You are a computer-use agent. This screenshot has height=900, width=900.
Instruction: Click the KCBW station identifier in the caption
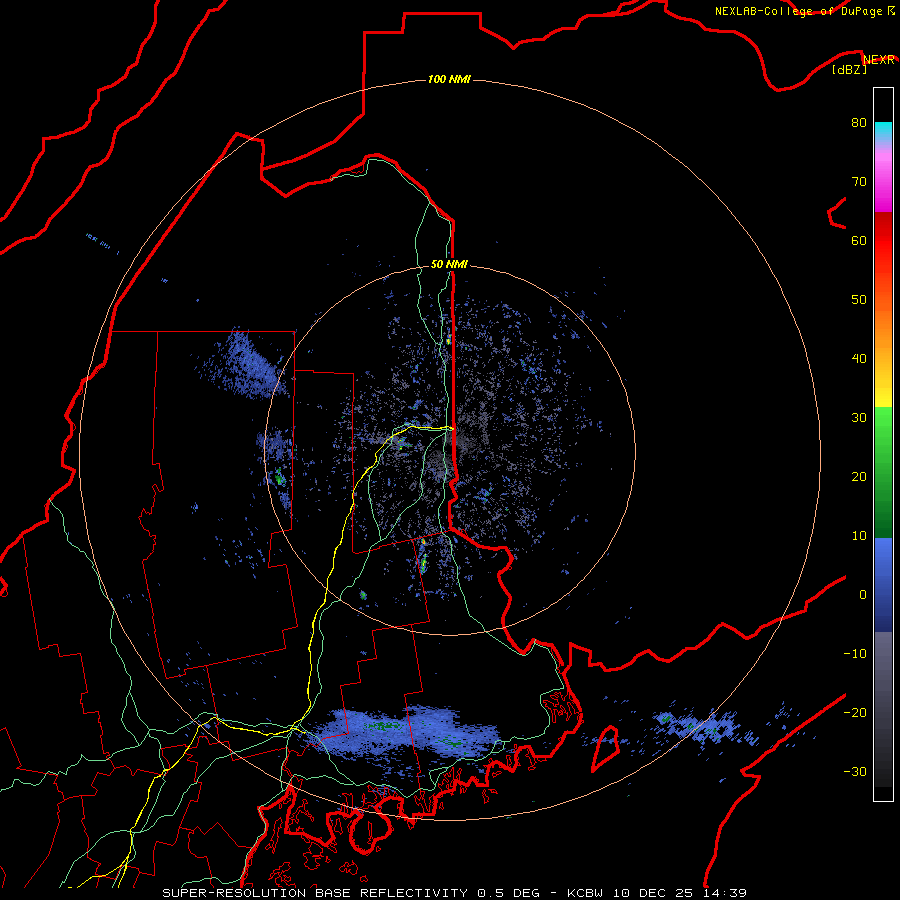tap(585, 893)
